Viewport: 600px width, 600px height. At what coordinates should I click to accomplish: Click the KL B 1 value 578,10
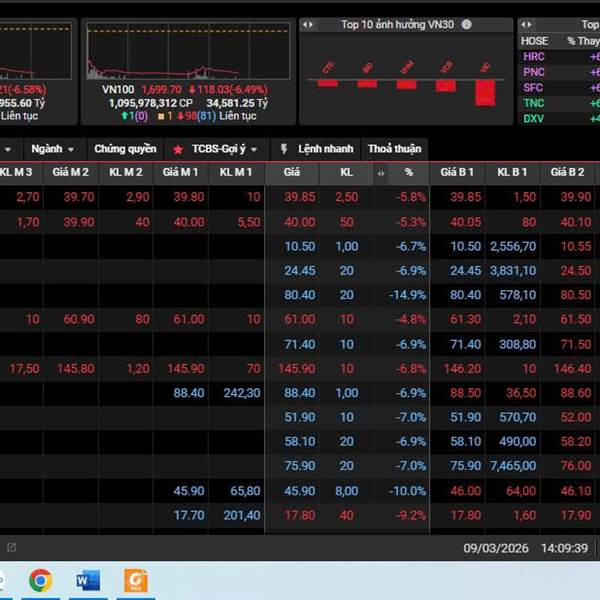coord(517,295)
